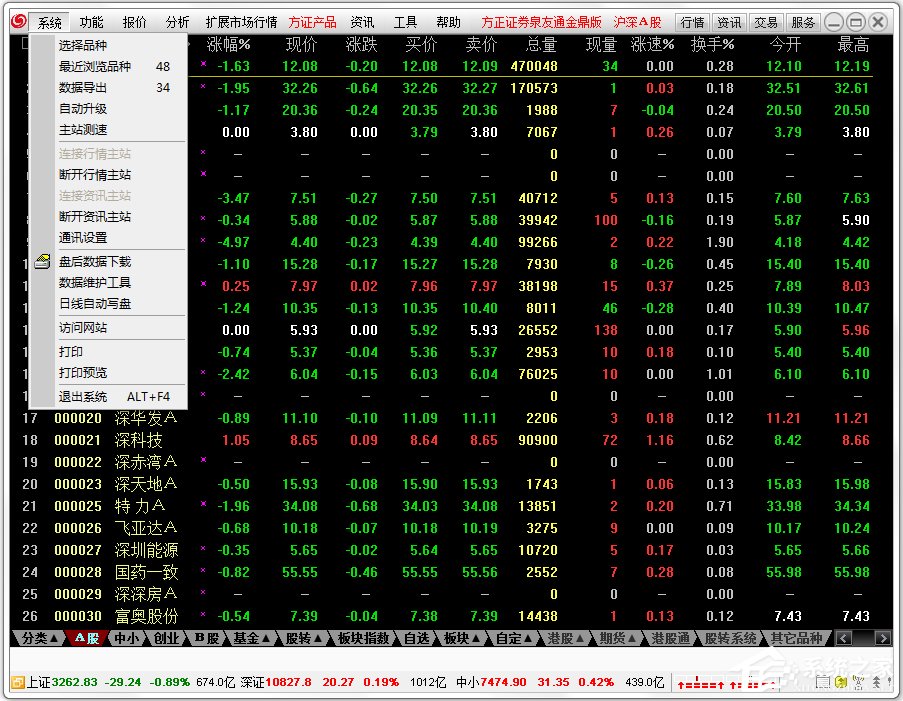Viewport: 903px width, 701px height.
Task: Select 数据导出 menu entry
Action: (108, 88)
